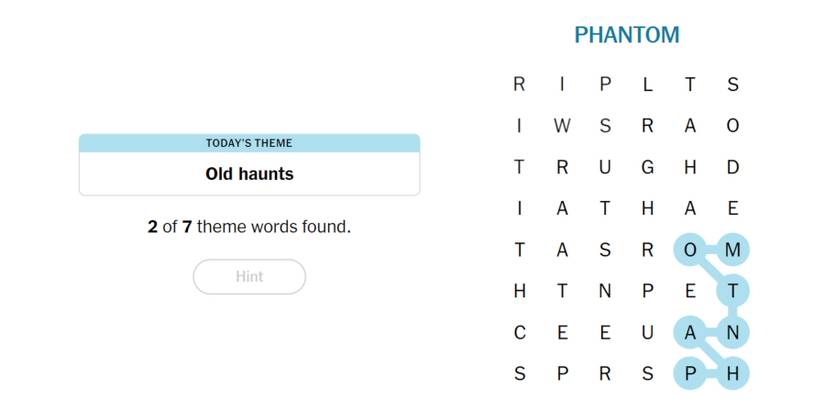Select the letter L in the top row

point(647,85)
